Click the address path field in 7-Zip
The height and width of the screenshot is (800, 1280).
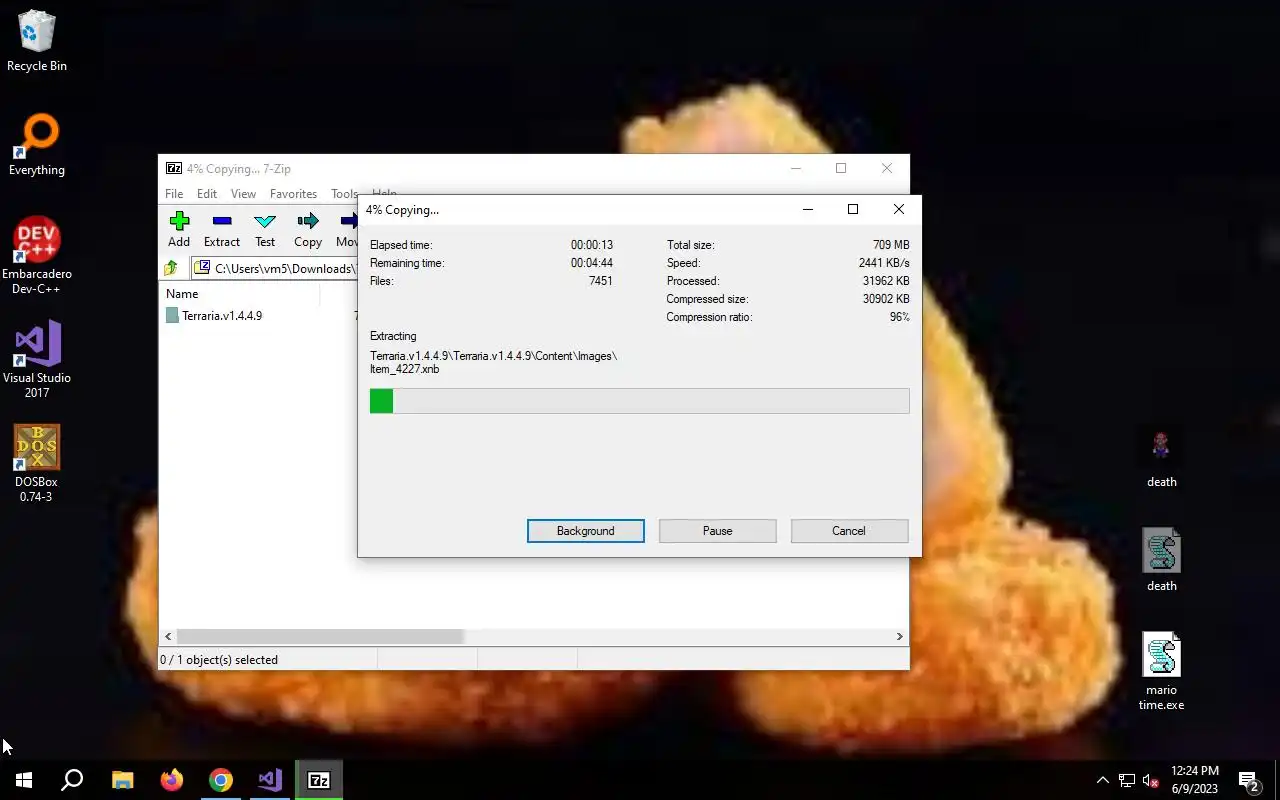pyautogui.click(x=275, y=268)
